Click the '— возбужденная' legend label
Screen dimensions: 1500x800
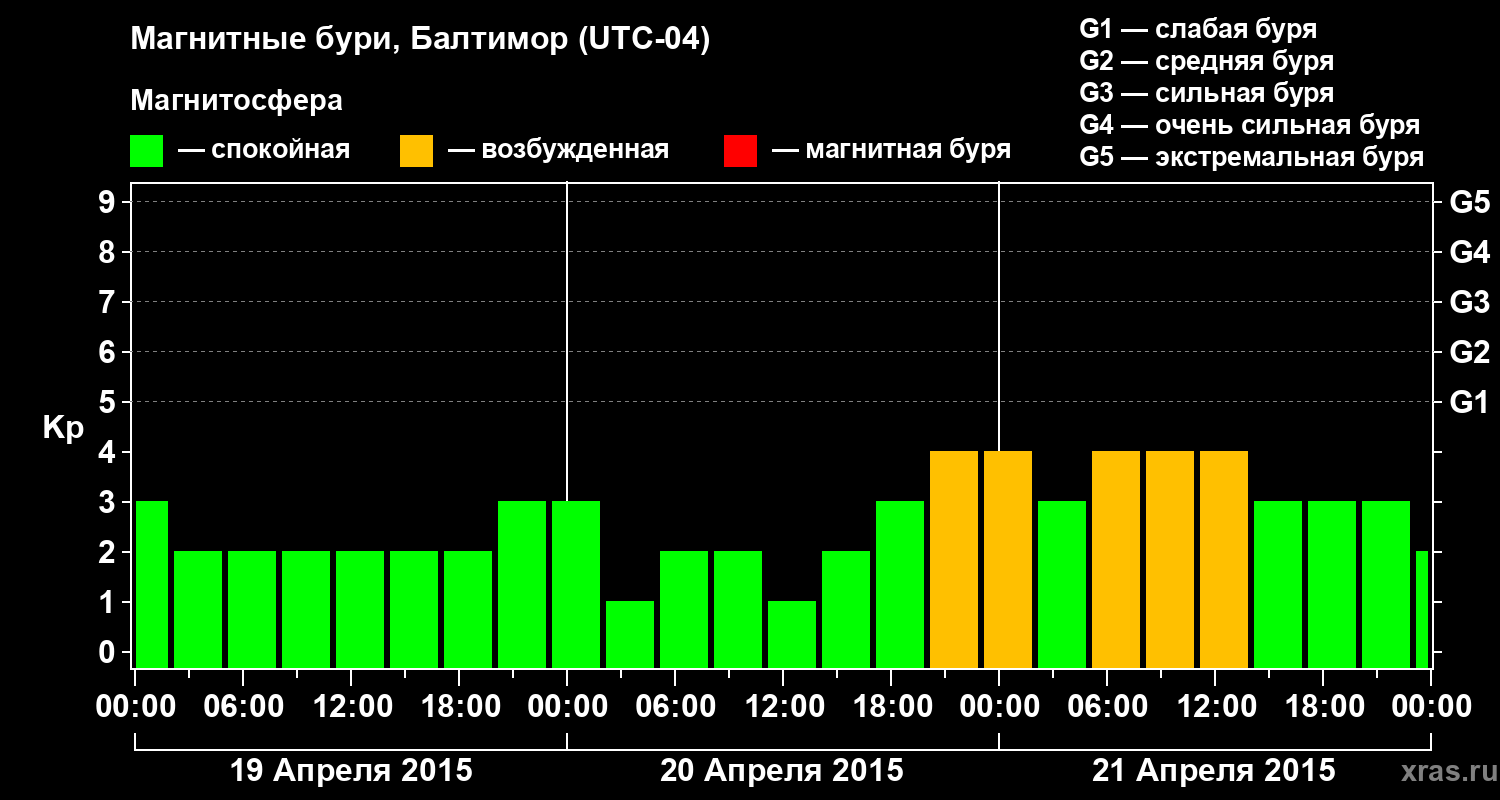click(x=558, y=151)
